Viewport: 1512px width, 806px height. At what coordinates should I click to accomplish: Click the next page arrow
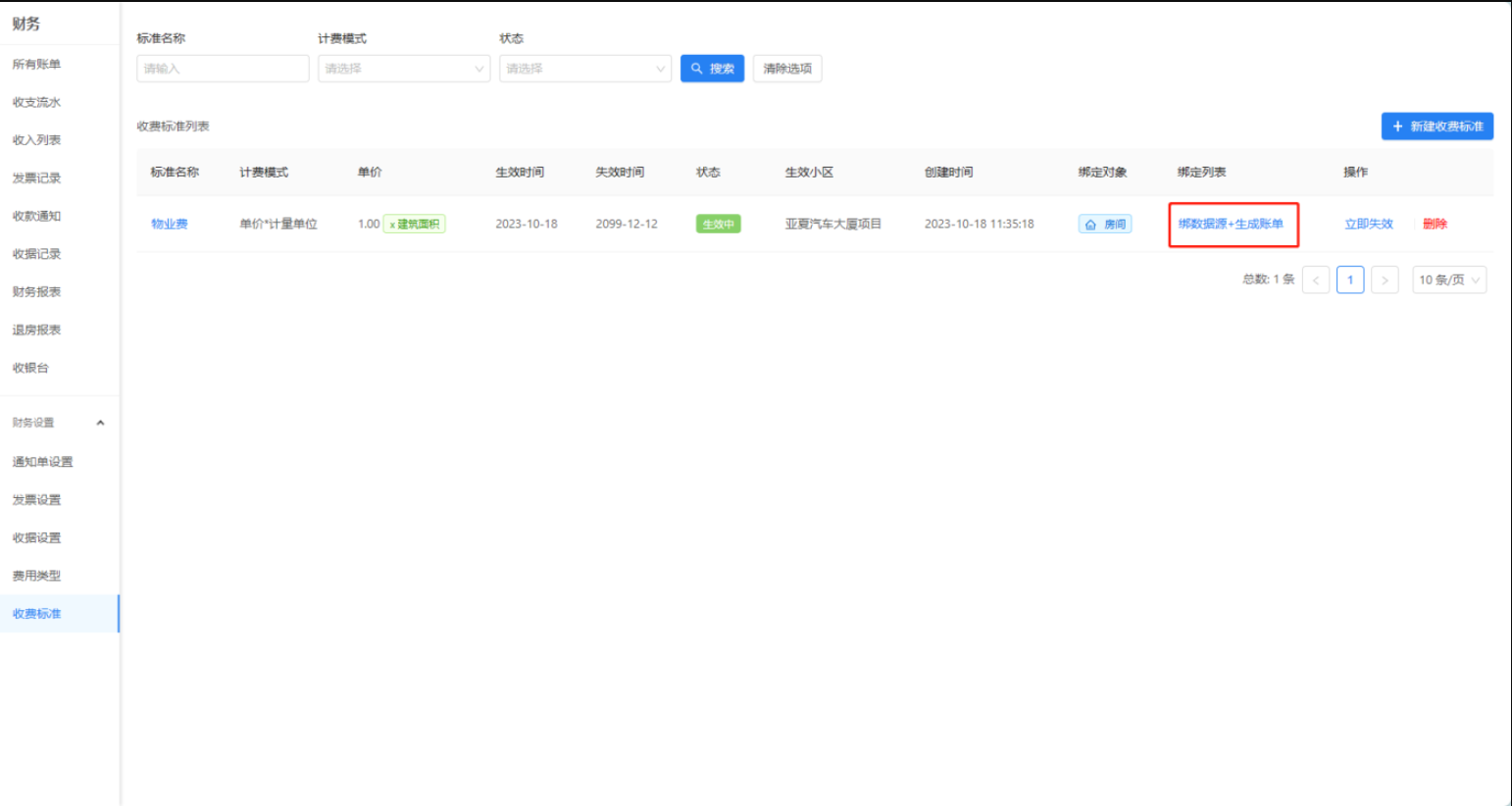(x=1385, y=280)
